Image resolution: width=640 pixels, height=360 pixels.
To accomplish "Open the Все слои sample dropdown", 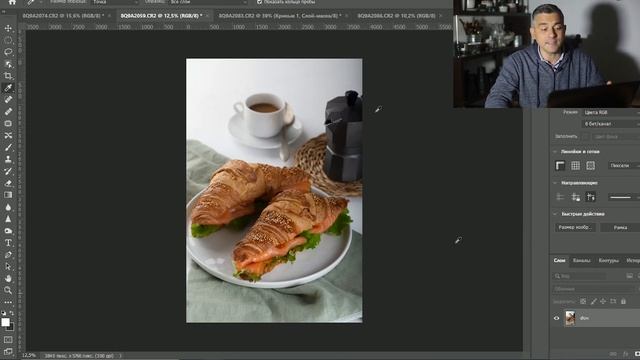I will (208, 2).
